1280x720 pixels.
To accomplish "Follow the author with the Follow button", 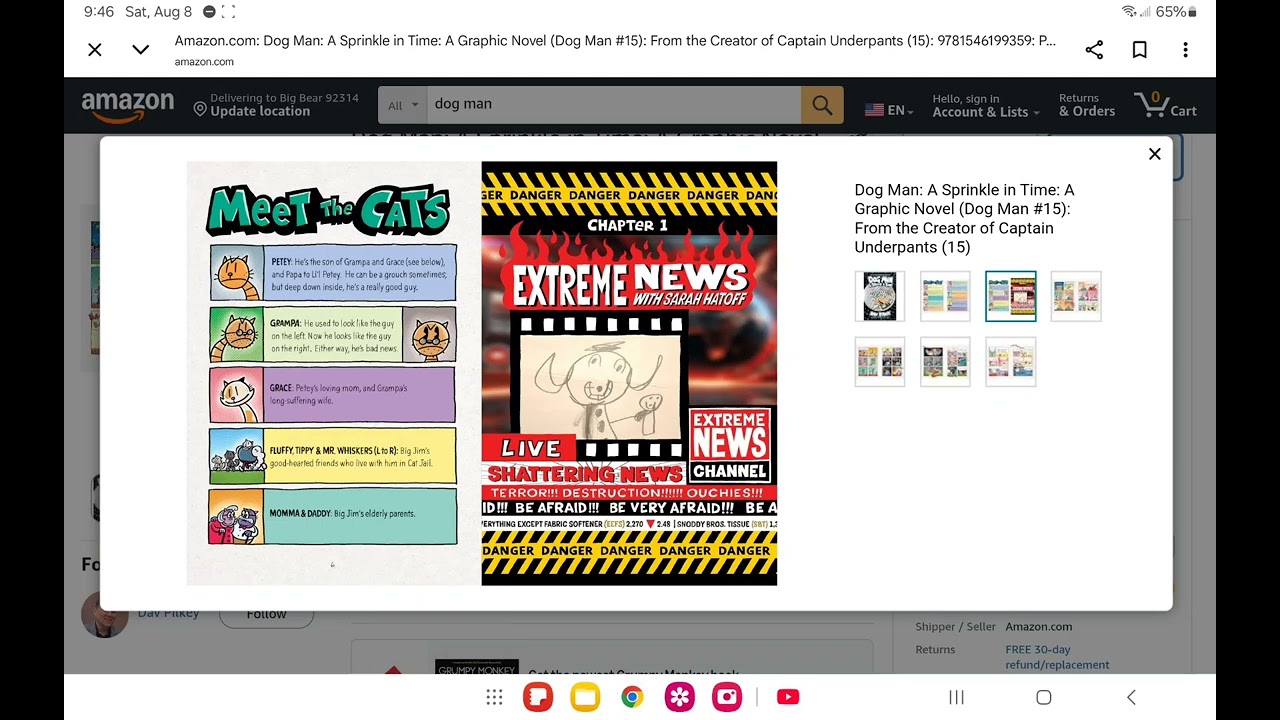I will 266,614.
